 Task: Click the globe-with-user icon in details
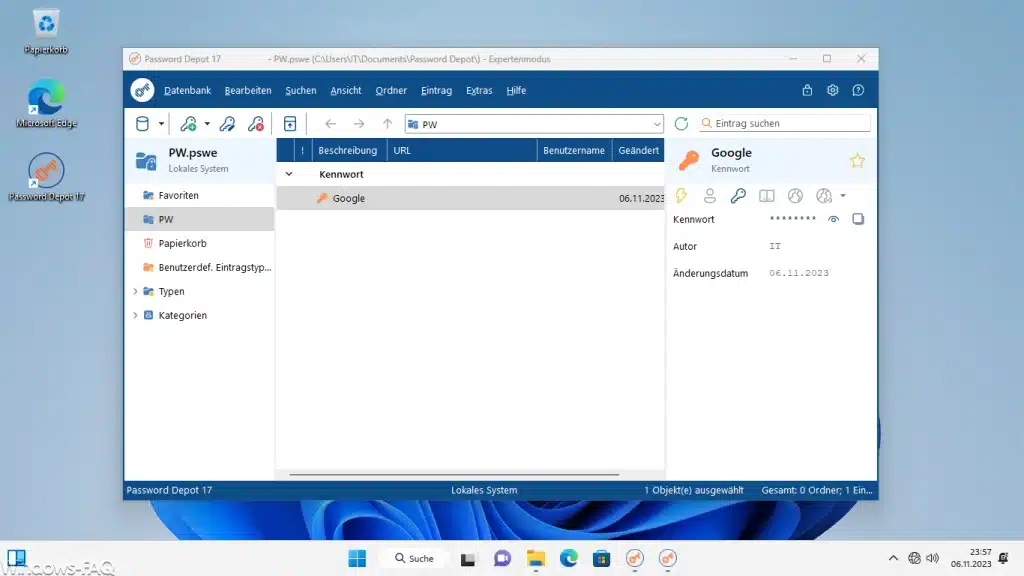[x=824, y=195]
